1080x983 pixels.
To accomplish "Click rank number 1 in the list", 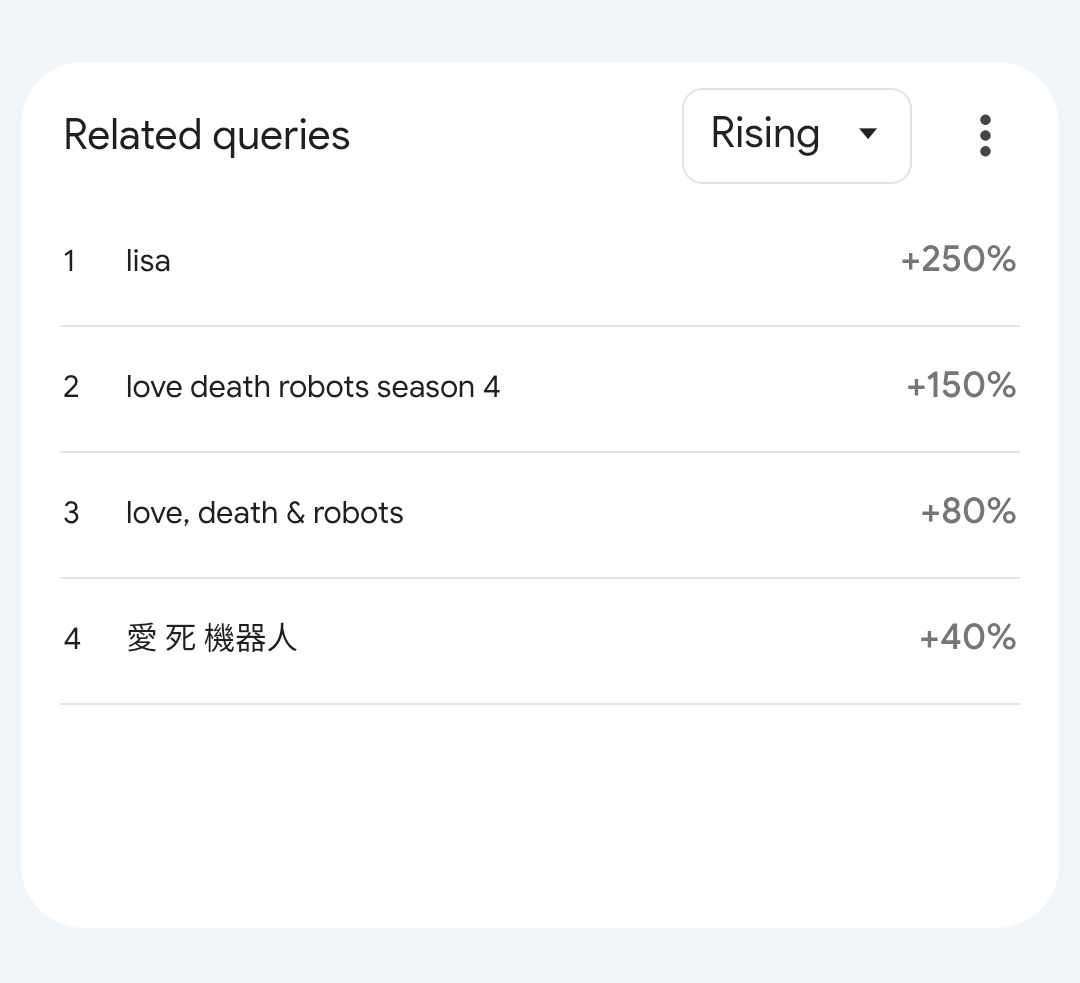I will point(70,261).
